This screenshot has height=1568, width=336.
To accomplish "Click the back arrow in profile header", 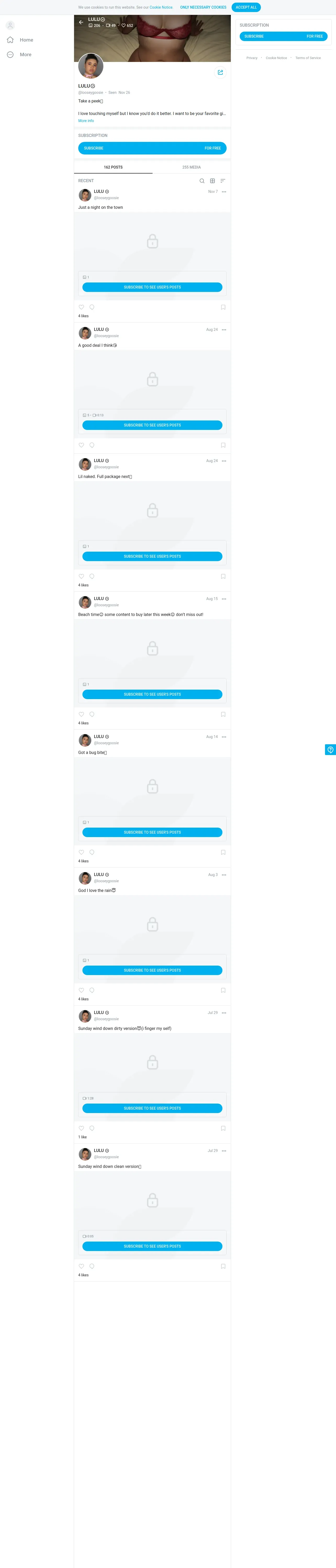I will (81, 22).
